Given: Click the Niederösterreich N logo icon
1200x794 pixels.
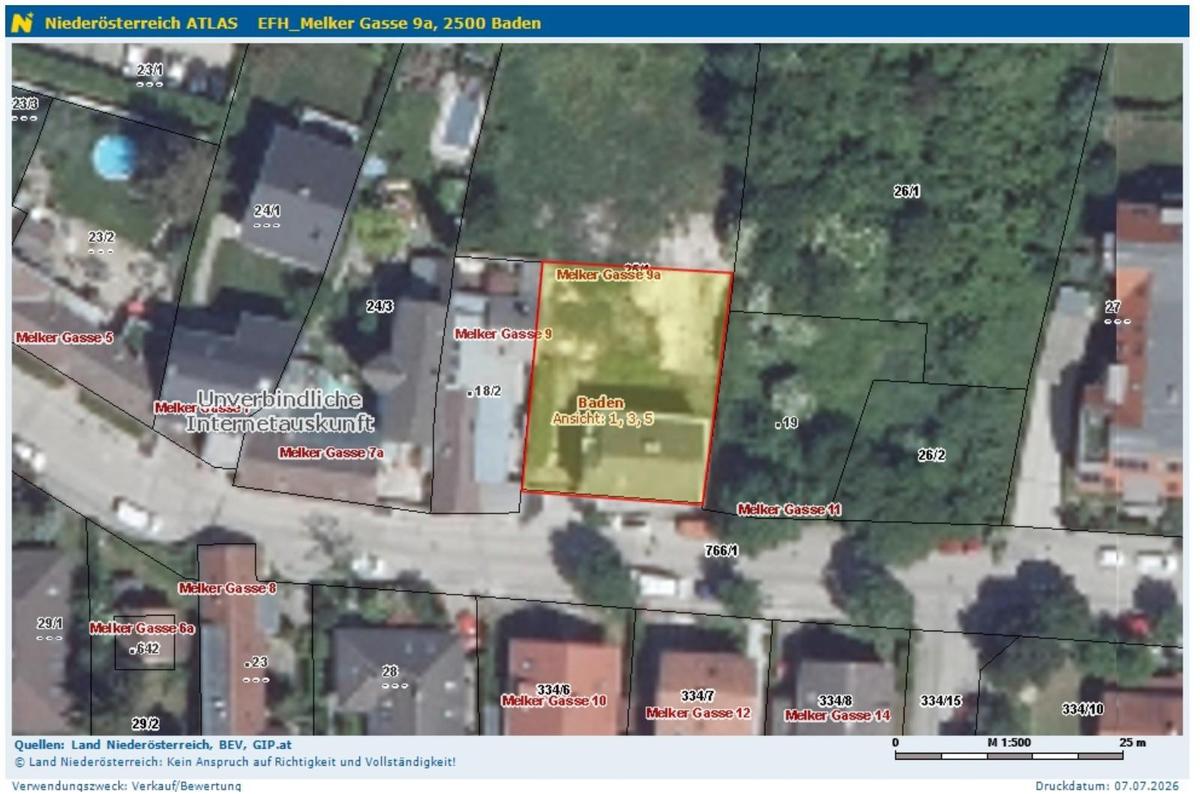Looking at the screenshot, I should [x=23, y=22].
